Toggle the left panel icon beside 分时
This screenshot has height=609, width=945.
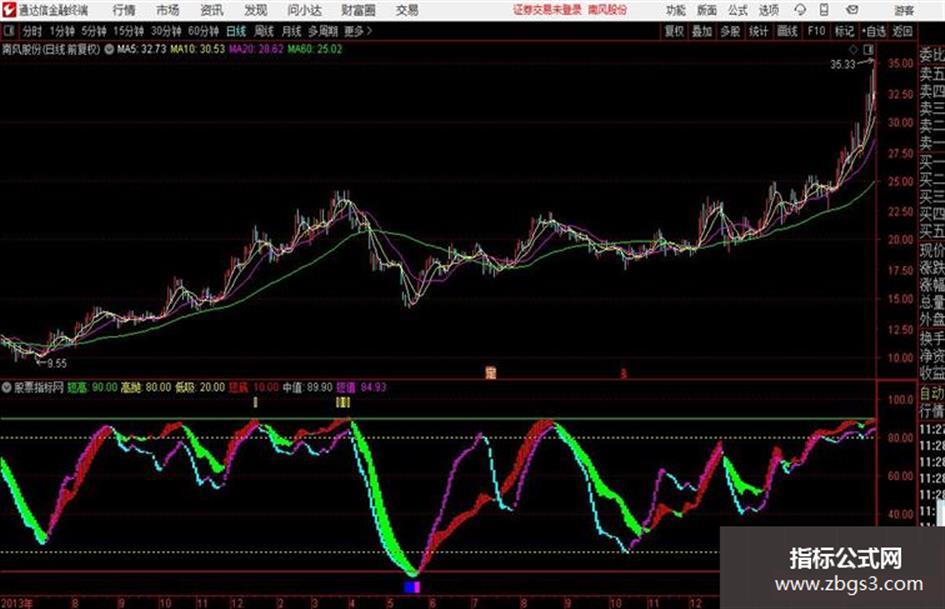coord(9,31)
